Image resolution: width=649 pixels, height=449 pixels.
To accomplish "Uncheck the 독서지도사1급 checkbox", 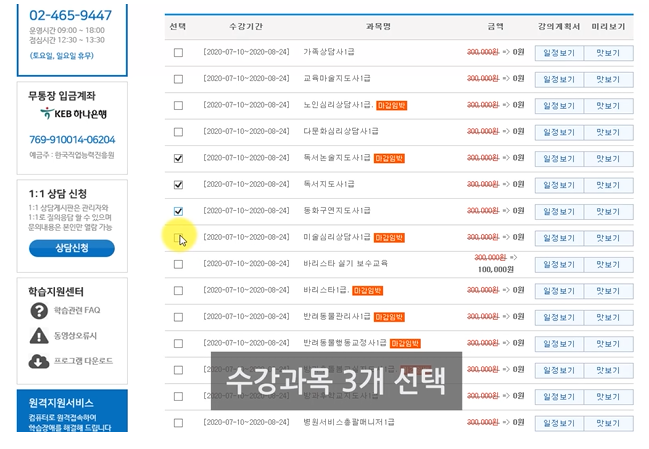I will pyautogui.click(x=178, y=185).
